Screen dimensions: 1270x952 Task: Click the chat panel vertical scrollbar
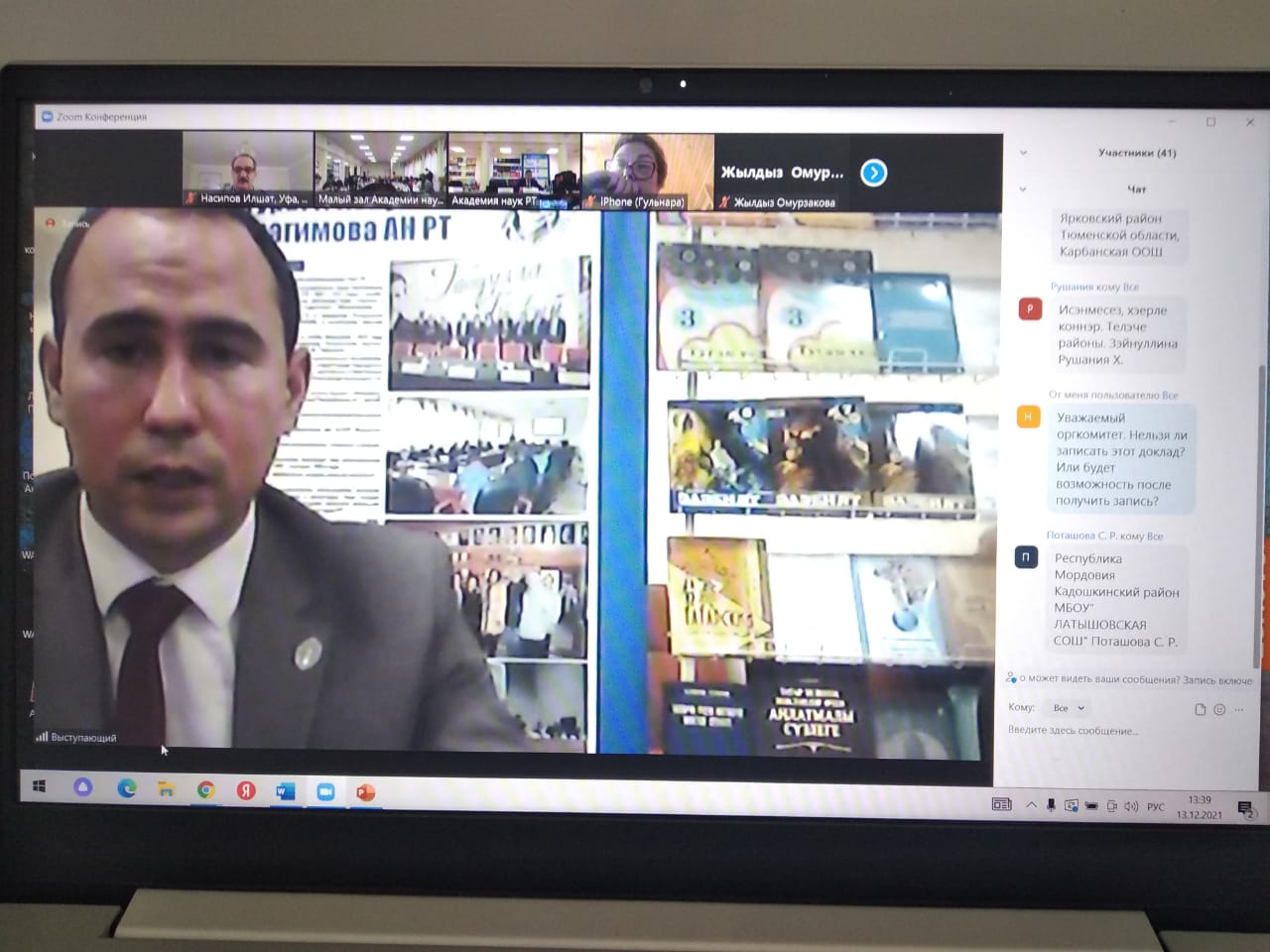click(x=1260, y=496)
